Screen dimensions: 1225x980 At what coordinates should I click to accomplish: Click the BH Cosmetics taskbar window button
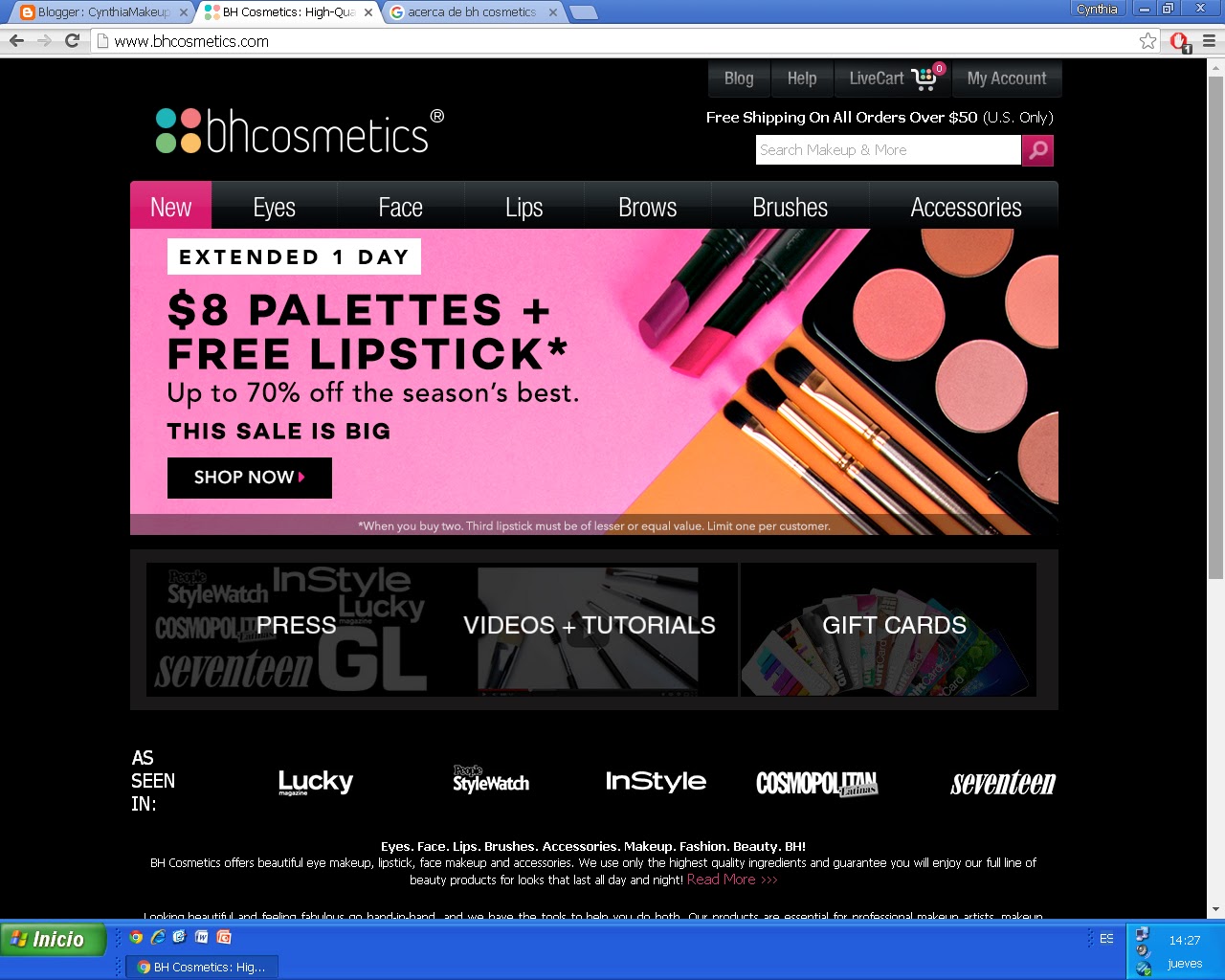202,967
